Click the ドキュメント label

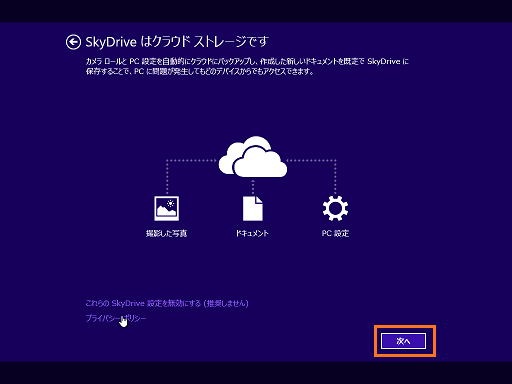point(252,233)
